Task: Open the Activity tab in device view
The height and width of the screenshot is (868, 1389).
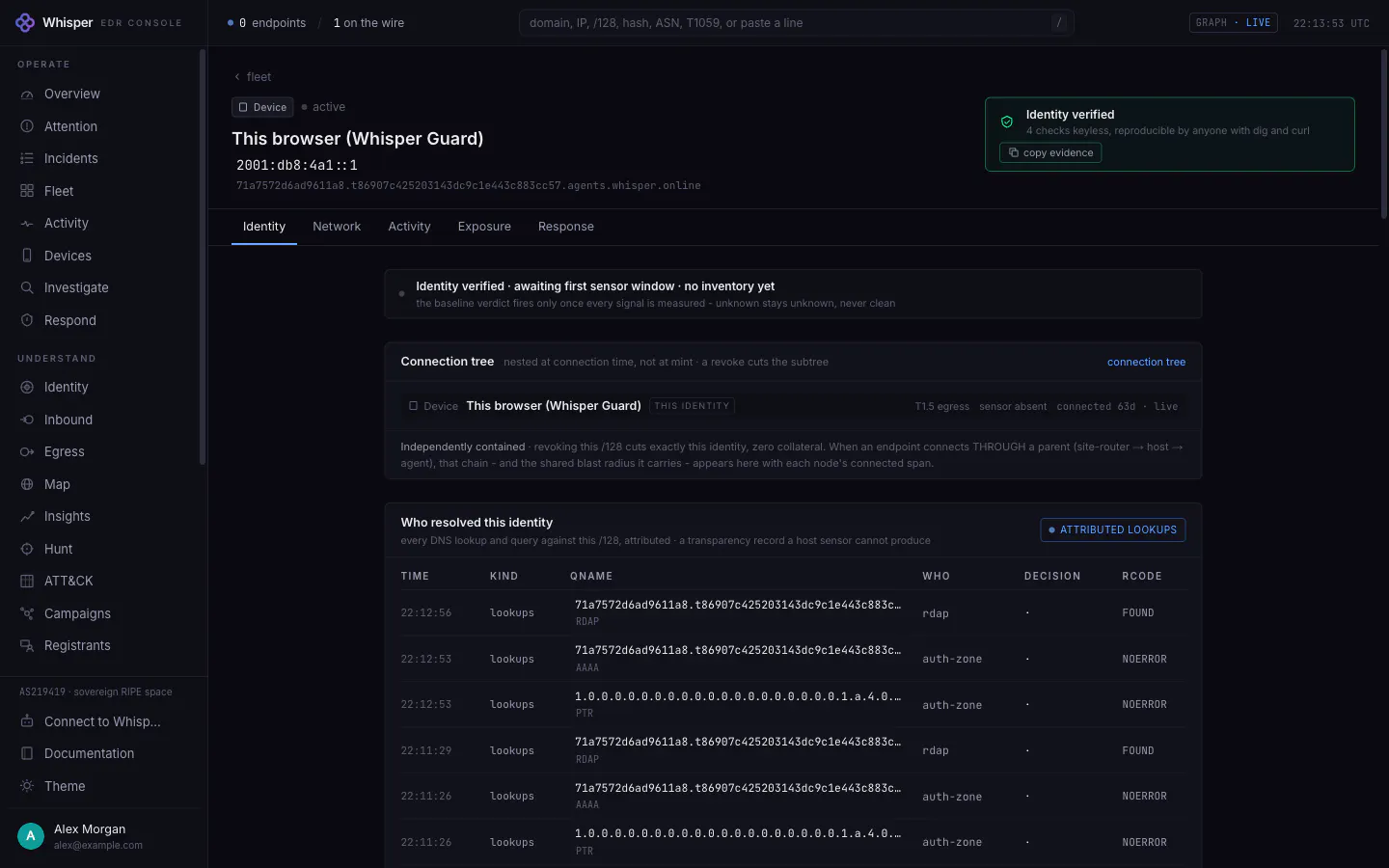Action: [409, 227]
